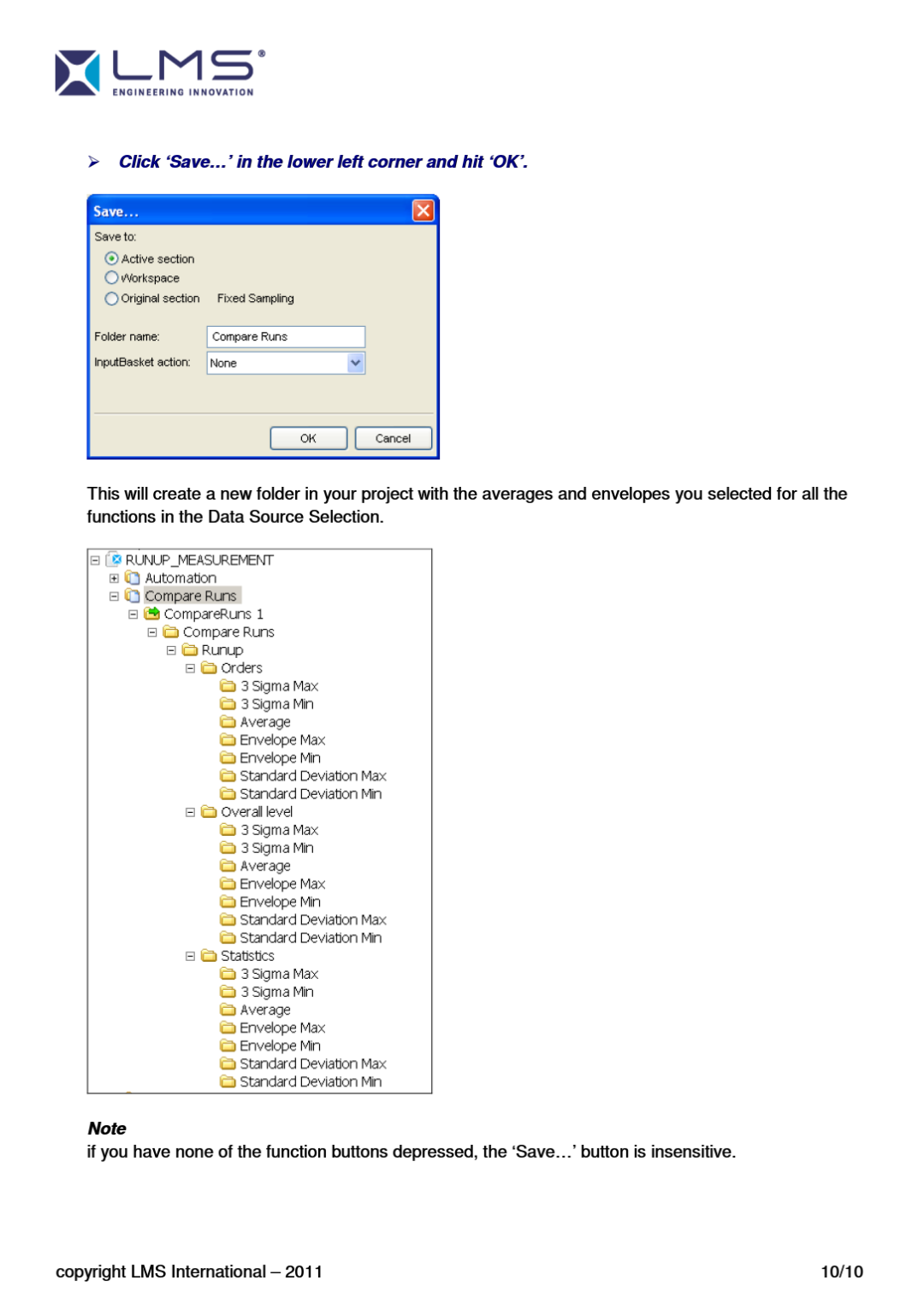Click the Automation section icon
The image size is (924, 1292).
(x=133, y=578)
